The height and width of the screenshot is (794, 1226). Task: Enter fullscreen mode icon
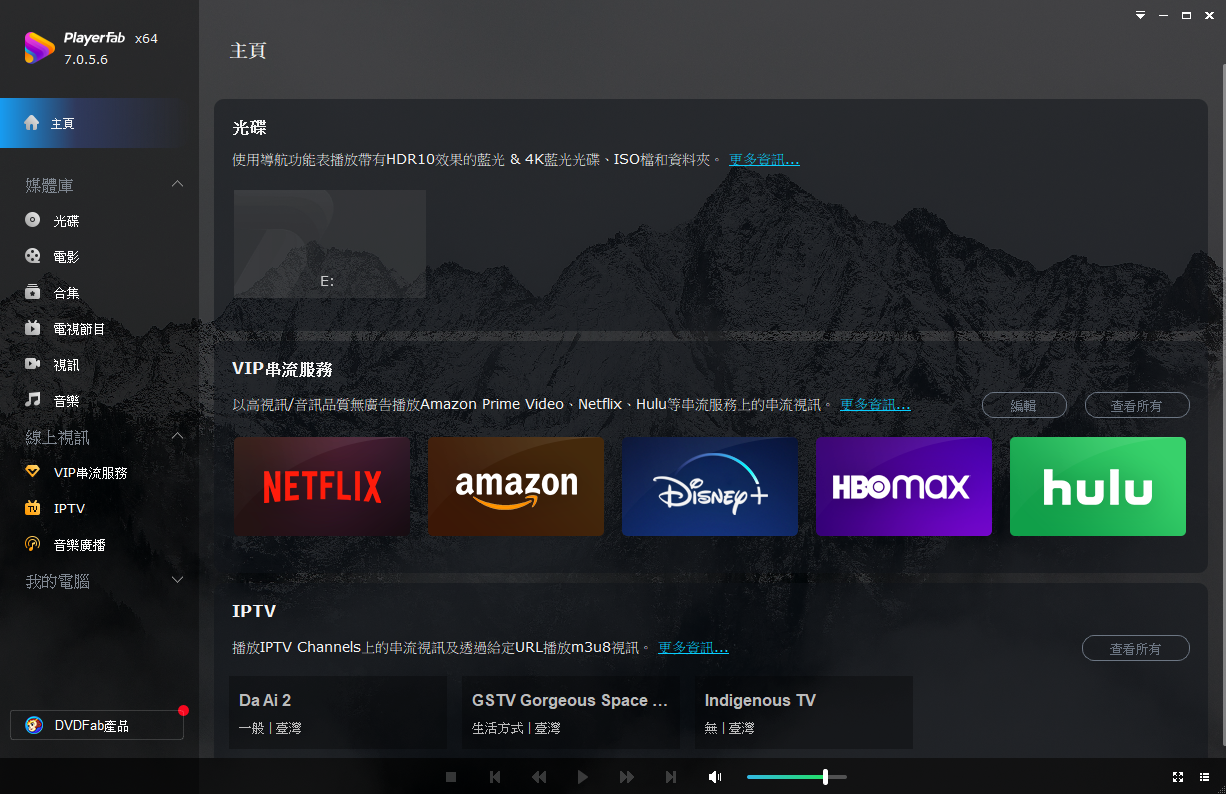[1178, 777]
